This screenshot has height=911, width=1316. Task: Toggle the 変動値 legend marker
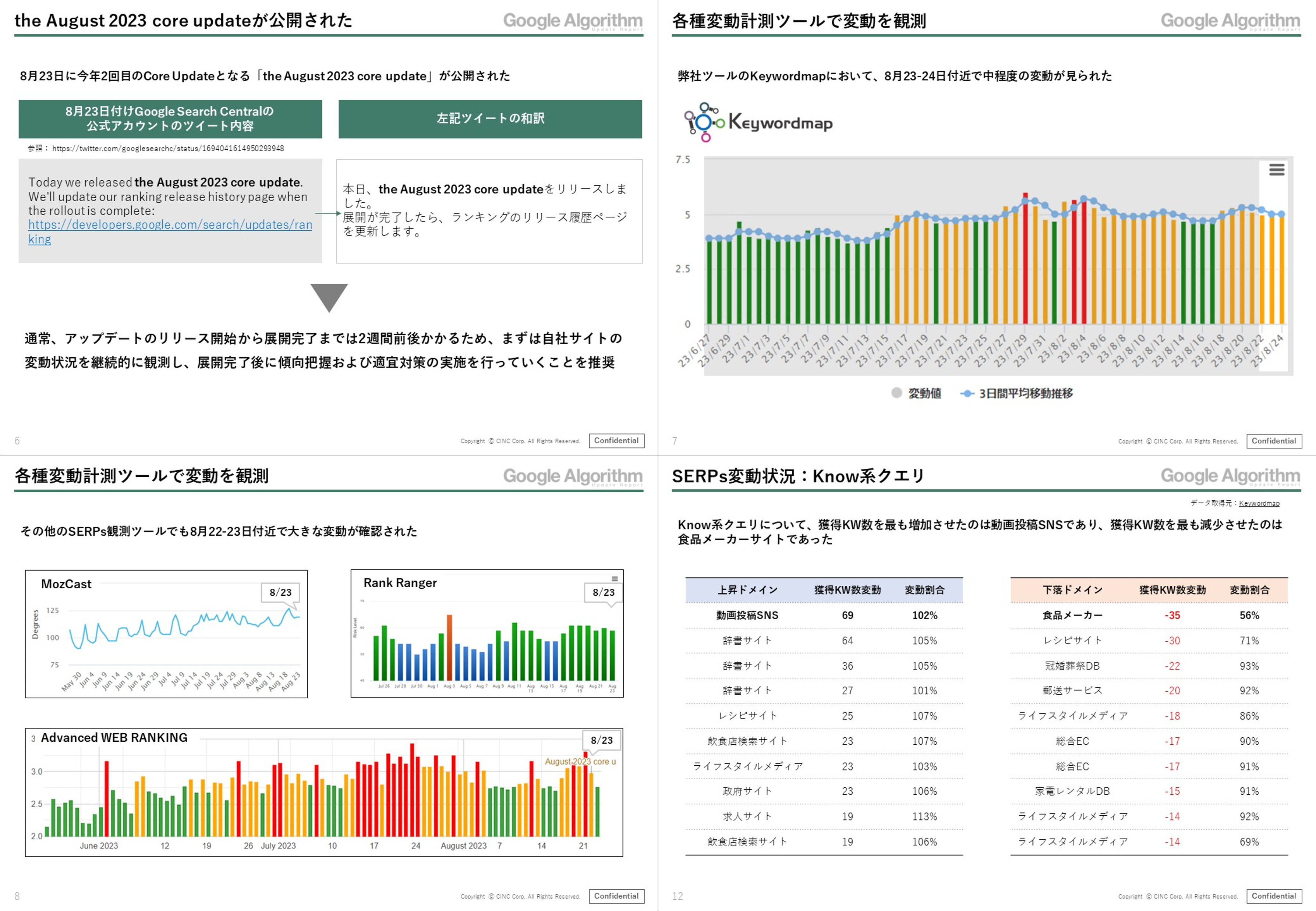(896, 393)
